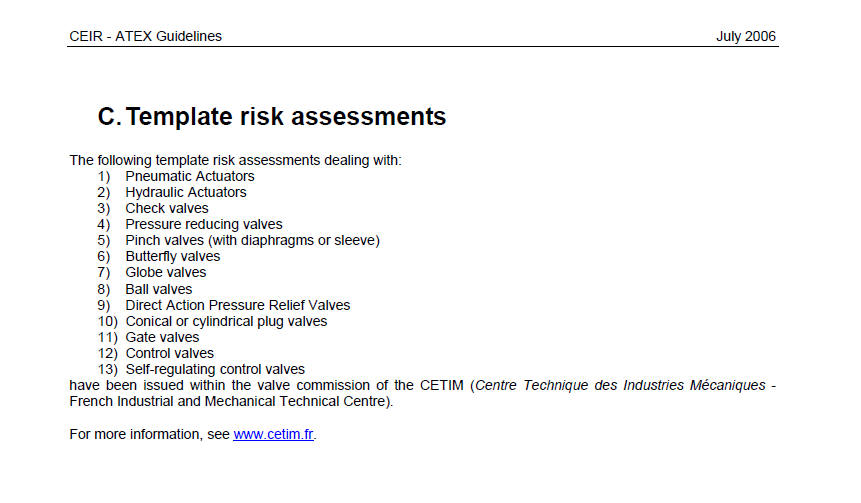Click the 'Gate valves' entry
861x503 pixels.
[162, 337]
